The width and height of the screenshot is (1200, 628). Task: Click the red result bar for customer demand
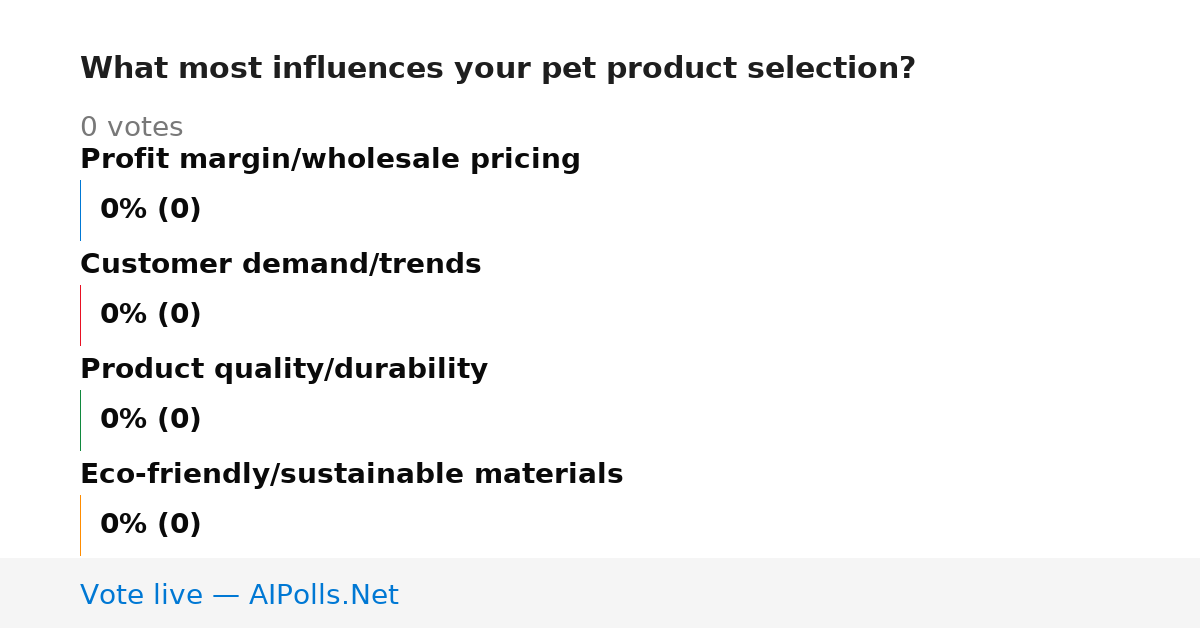80,315
